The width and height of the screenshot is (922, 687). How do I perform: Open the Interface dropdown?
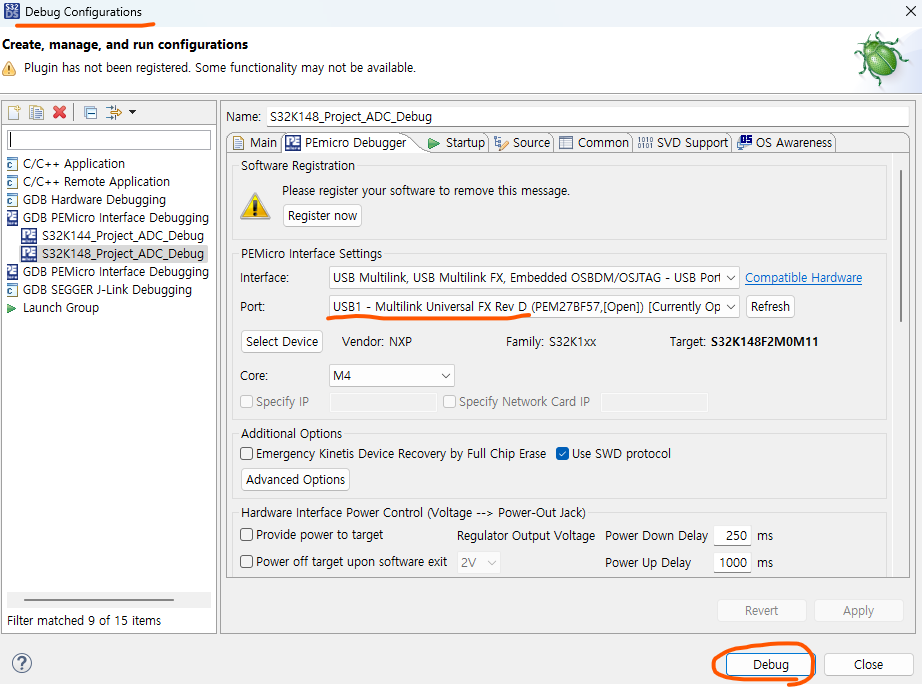[534, 278]
